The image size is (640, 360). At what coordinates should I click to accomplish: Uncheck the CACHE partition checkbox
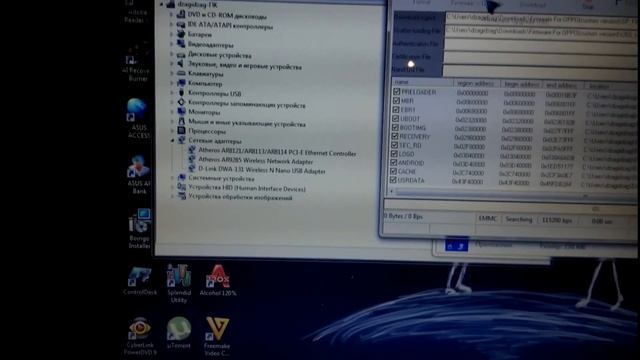coord(393,171)
